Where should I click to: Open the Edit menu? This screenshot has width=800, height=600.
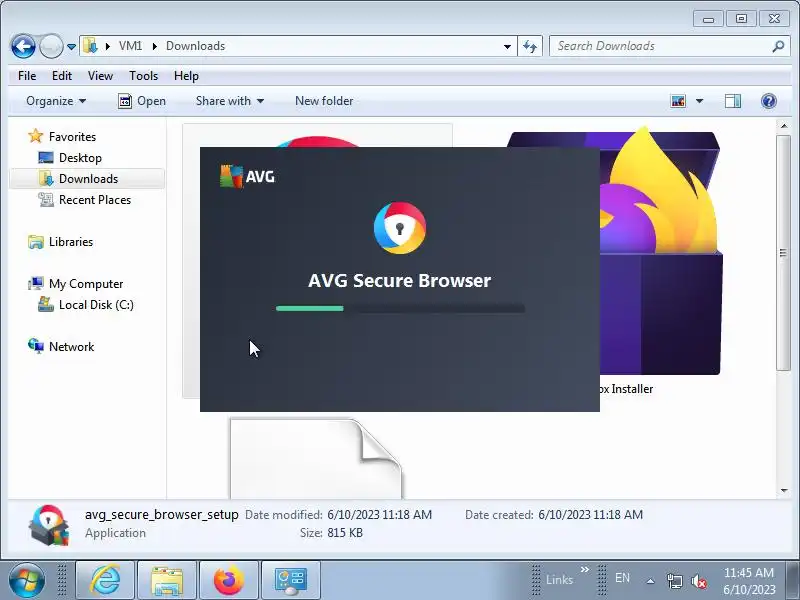pyautogui.click(x=62, y=76)
